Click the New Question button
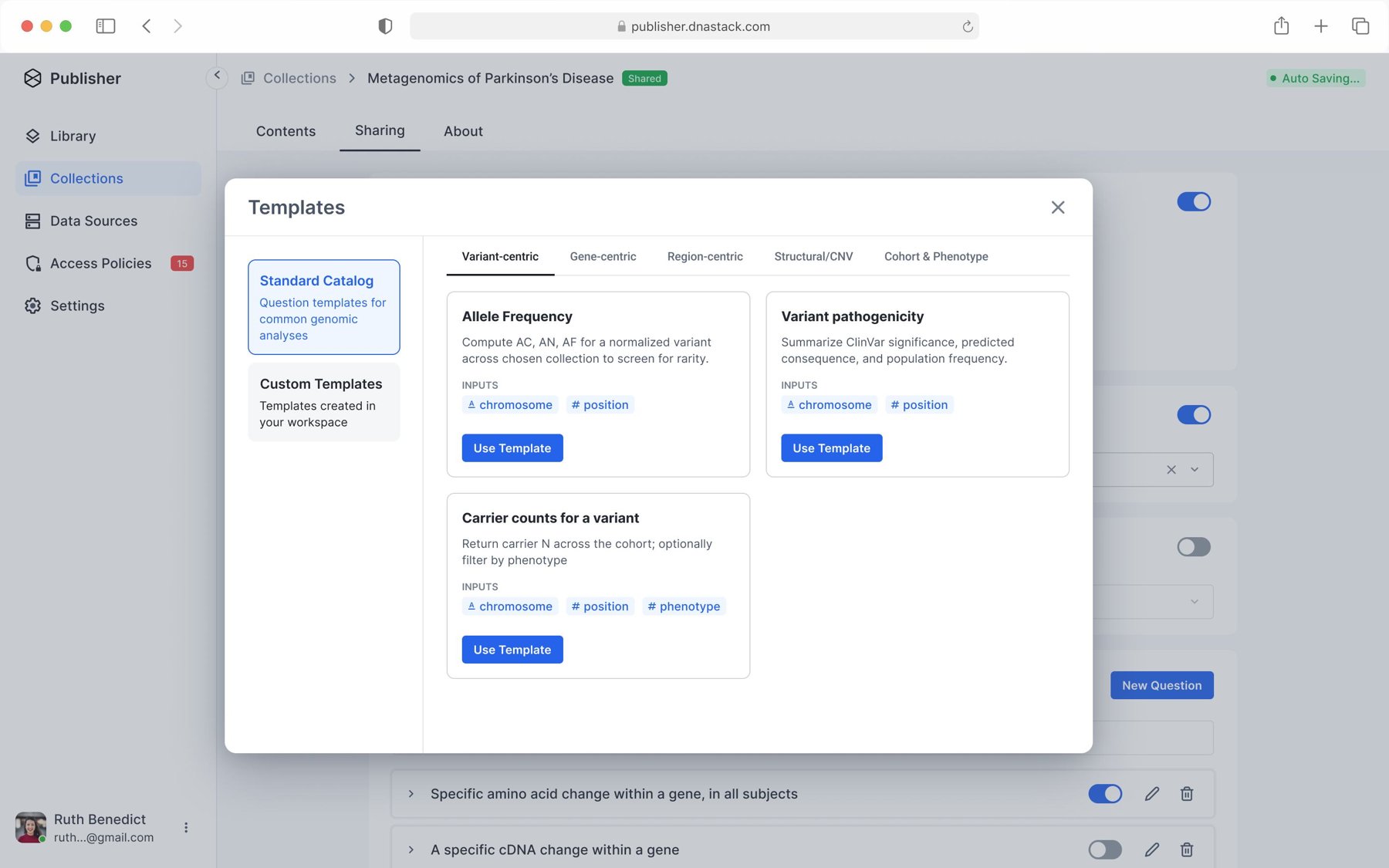The width and height of the screenshot is (1389, 868). [x=1161, y=685]
